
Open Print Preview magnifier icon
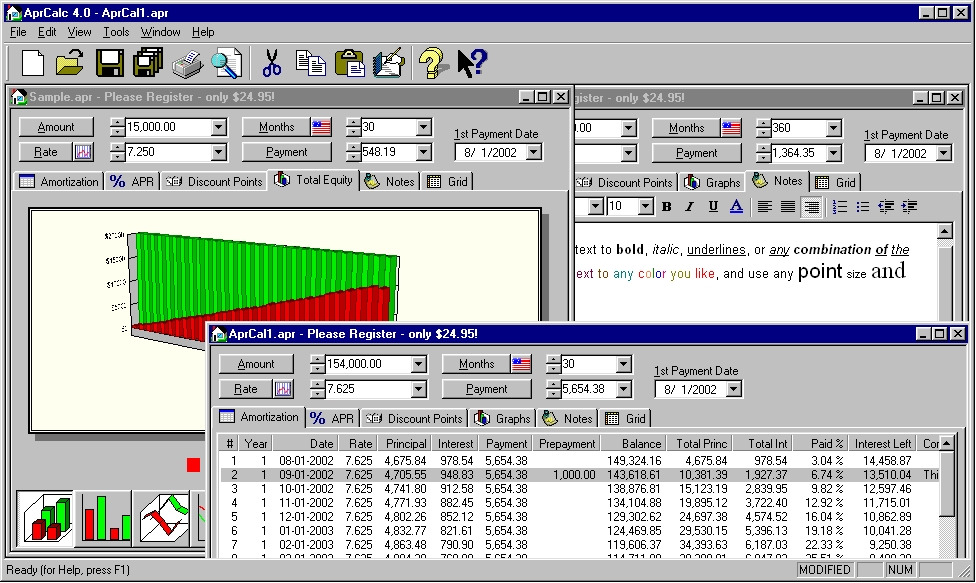click(227, 63)
